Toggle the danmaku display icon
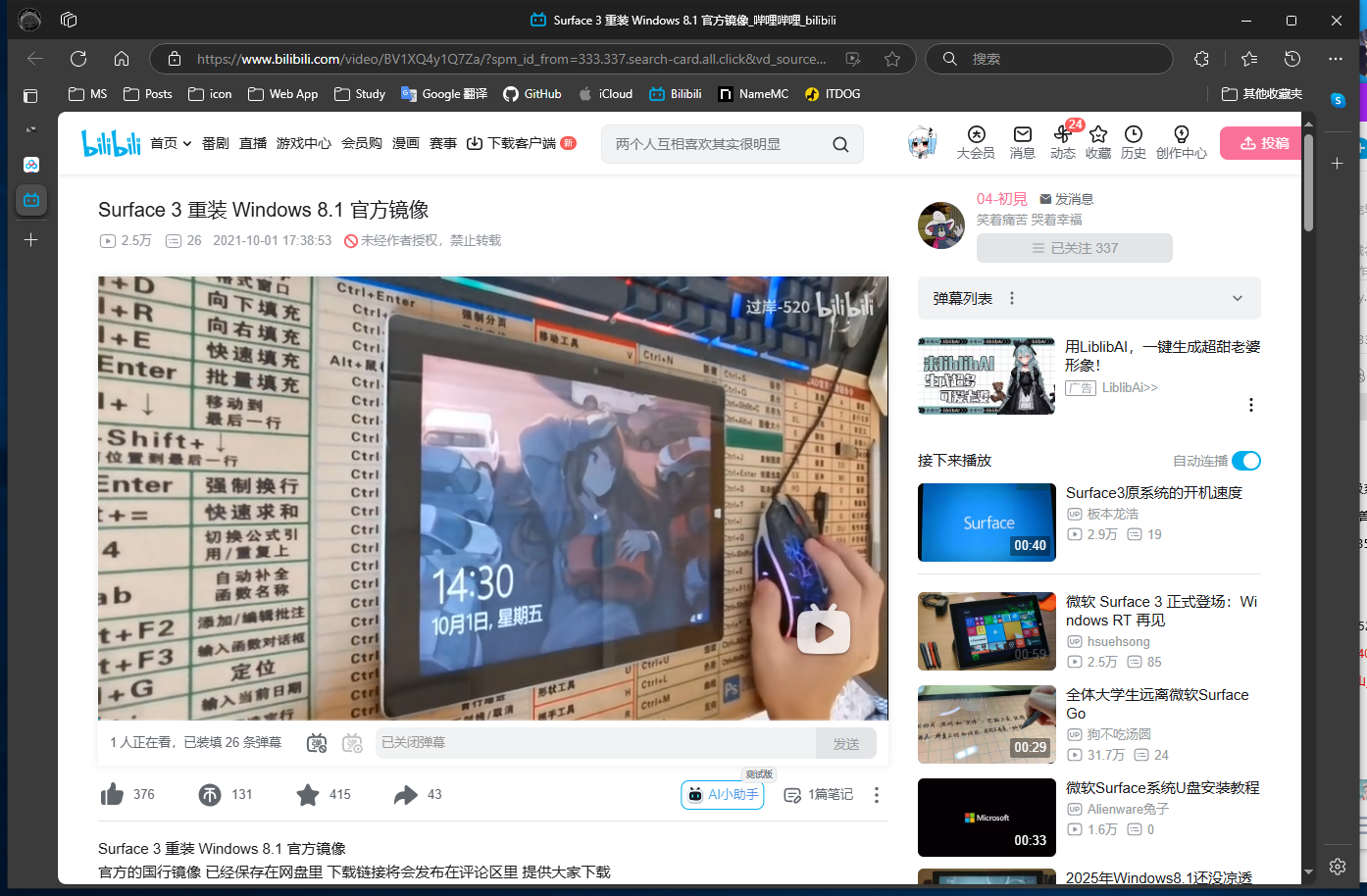The width and height of the screenshot is (1367, 896). 317,743
